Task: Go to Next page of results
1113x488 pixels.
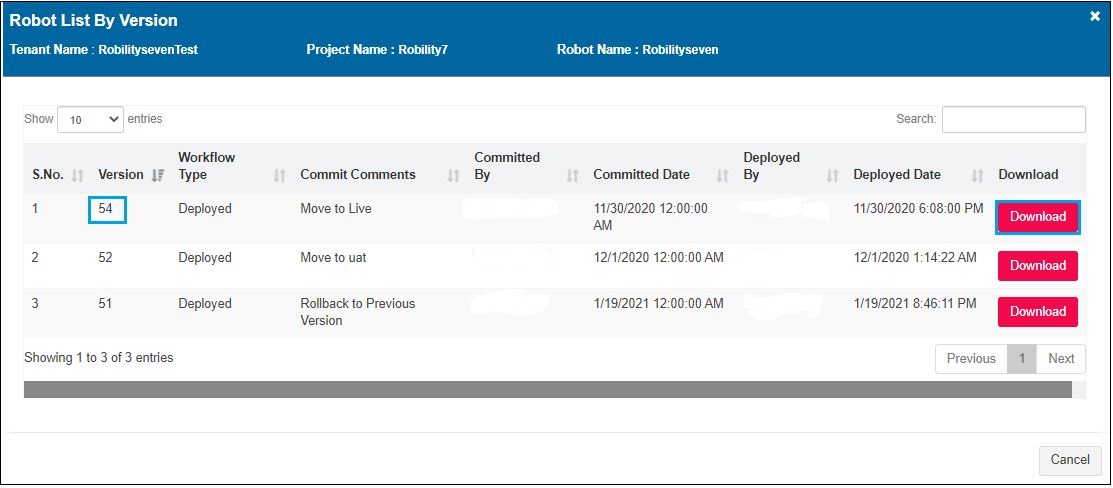Action: [1061, 359]
